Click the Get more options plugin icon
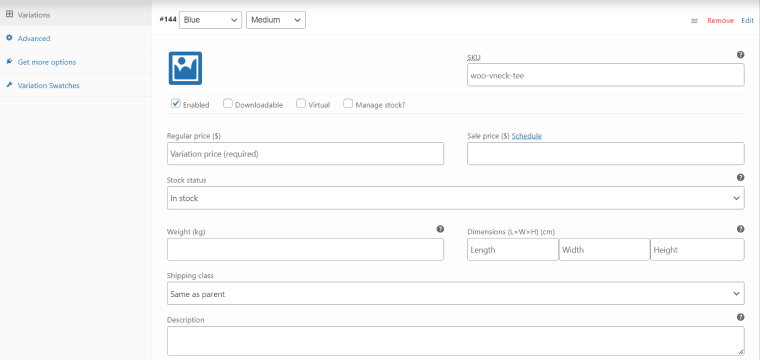The image size is (760, 360). point(9,62)
